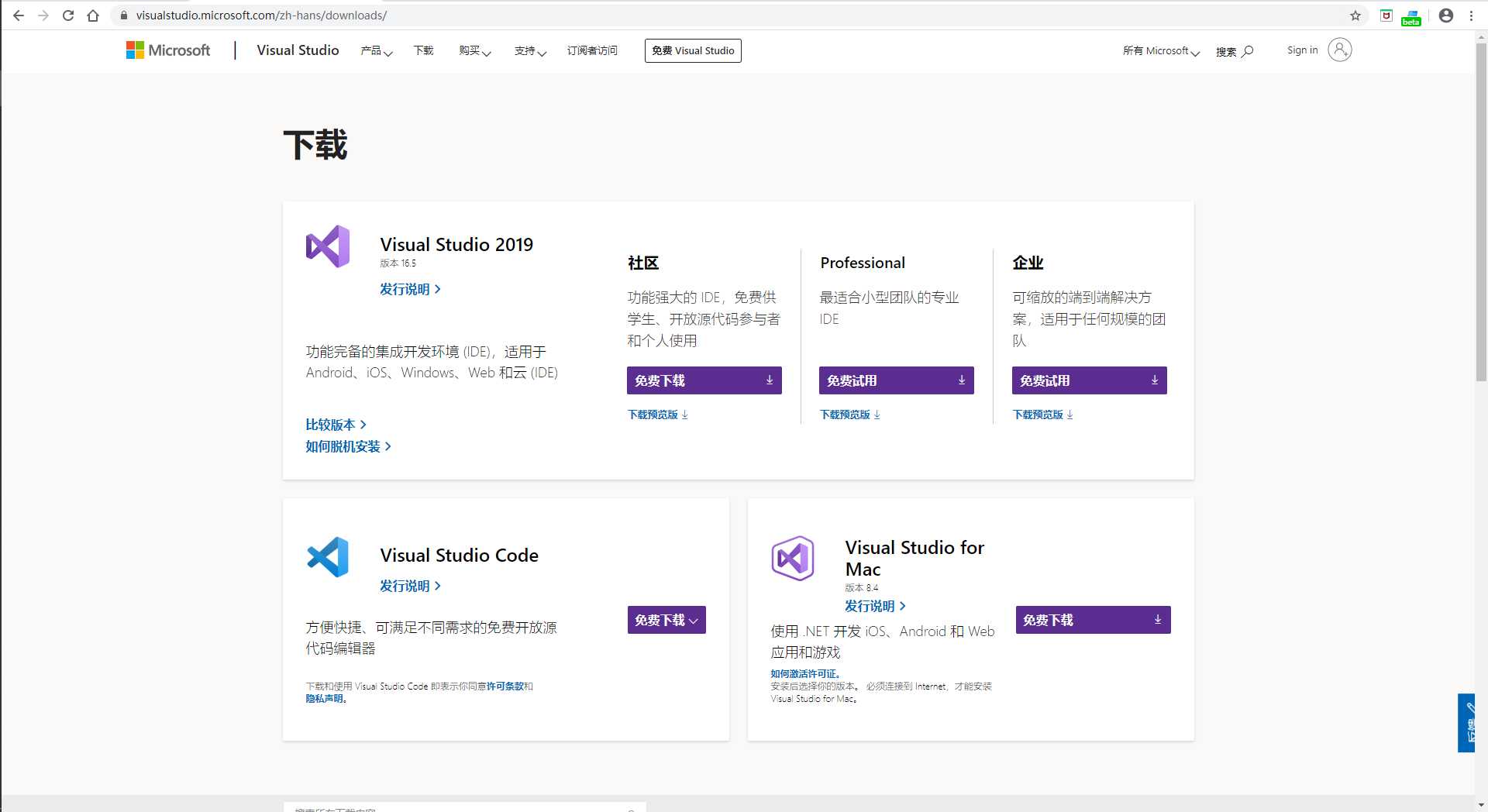This screenshot has height=812, width=1488.
Task: Open the 购买 dropdown menu
Action: (x=475, y=51)
